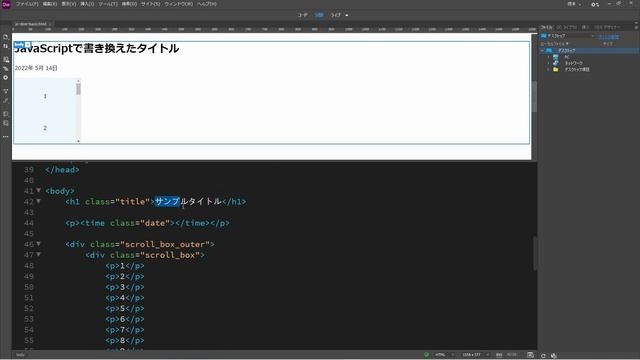The image size is (640, 360).
Task: Click the Expand All code icon
Action: coord(6,91)
